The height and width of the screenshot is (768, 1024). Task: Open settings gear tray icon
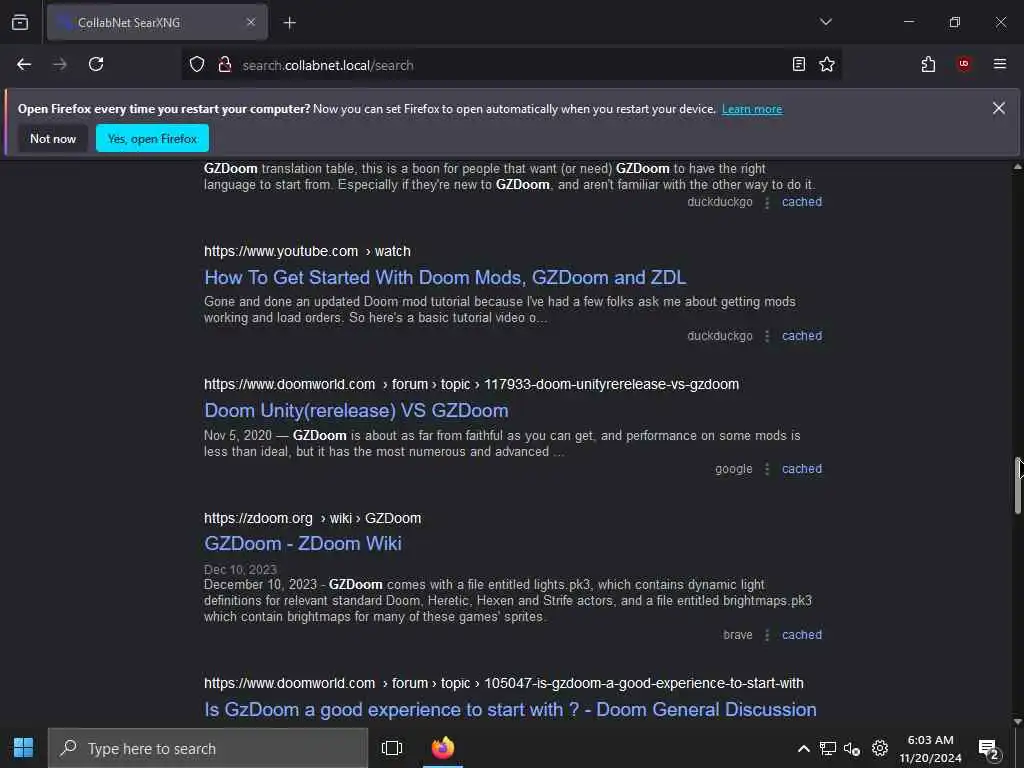point(880,748)
